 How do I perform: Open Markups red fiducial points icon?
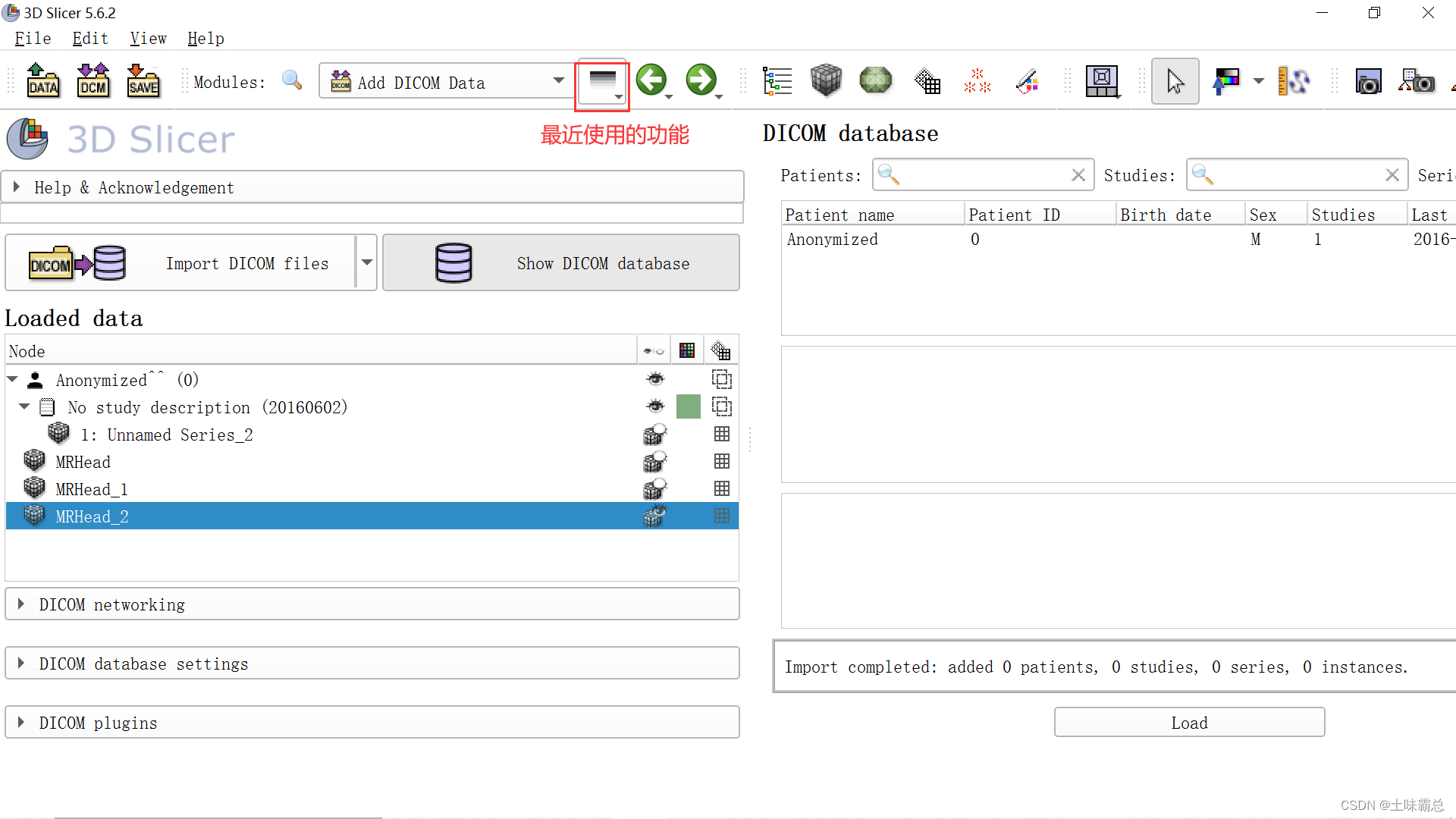pos(977,80)
